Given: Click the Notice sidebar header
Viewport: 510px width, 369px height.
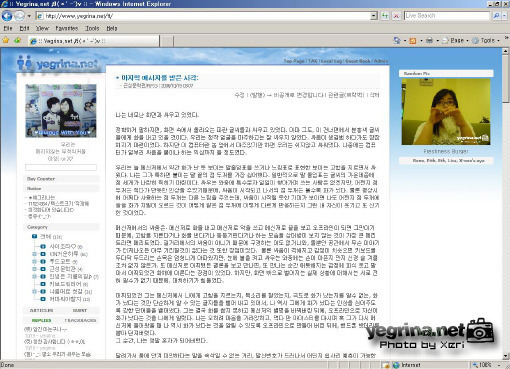Looking at the screenshot, I should pyautogui.click(x=61, y=189).
